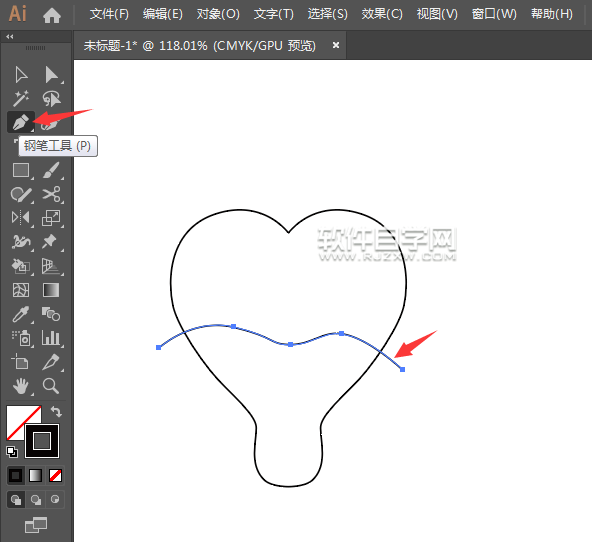
Task: Open the 效果(C) menu
Action: tap(382, 14)
